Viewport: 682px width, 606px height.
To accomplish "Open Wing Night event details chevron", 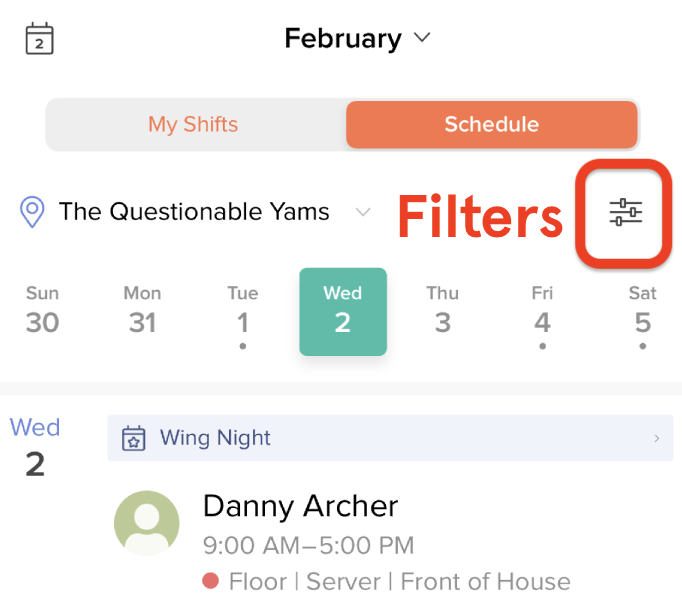I will [657, 438].
